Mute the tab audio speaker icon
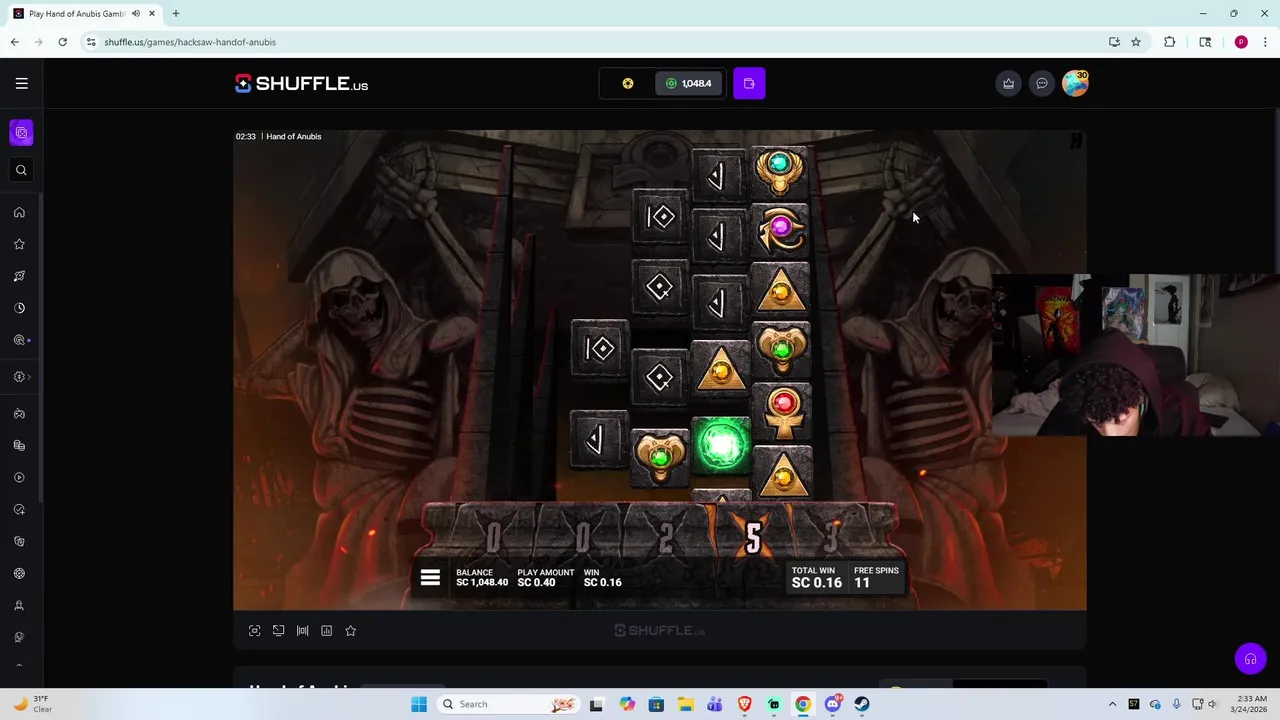1280x720 pixels. (x=135, y=14)
